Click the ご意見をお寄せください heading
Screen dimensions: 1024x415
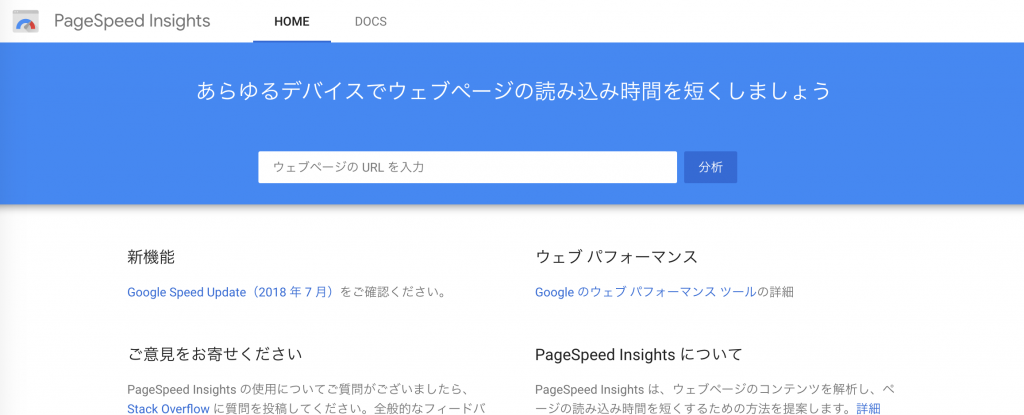(x=215, y=355)
